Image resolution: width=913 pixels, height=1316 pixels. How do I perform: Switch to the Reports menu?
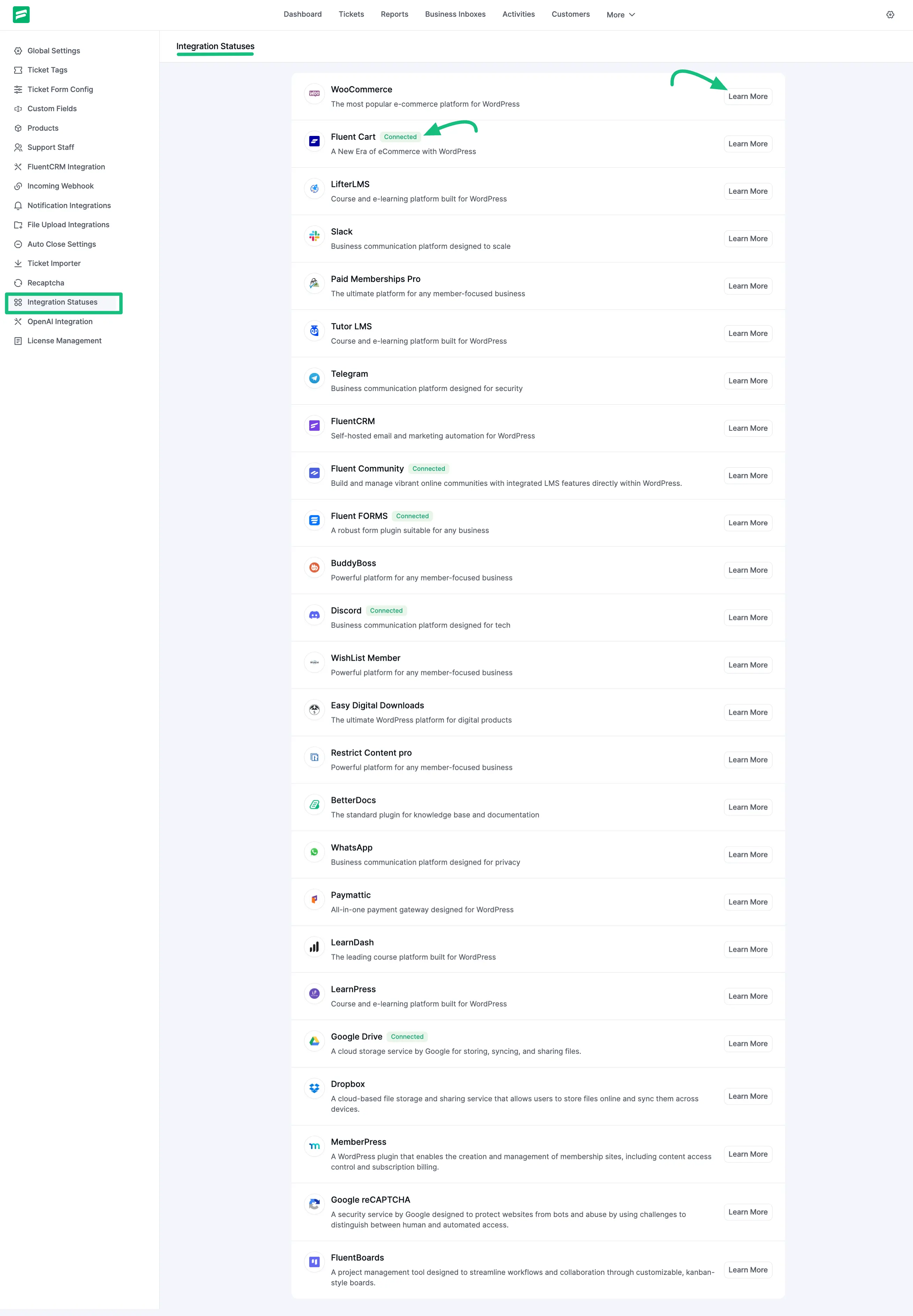coord(394,14)
